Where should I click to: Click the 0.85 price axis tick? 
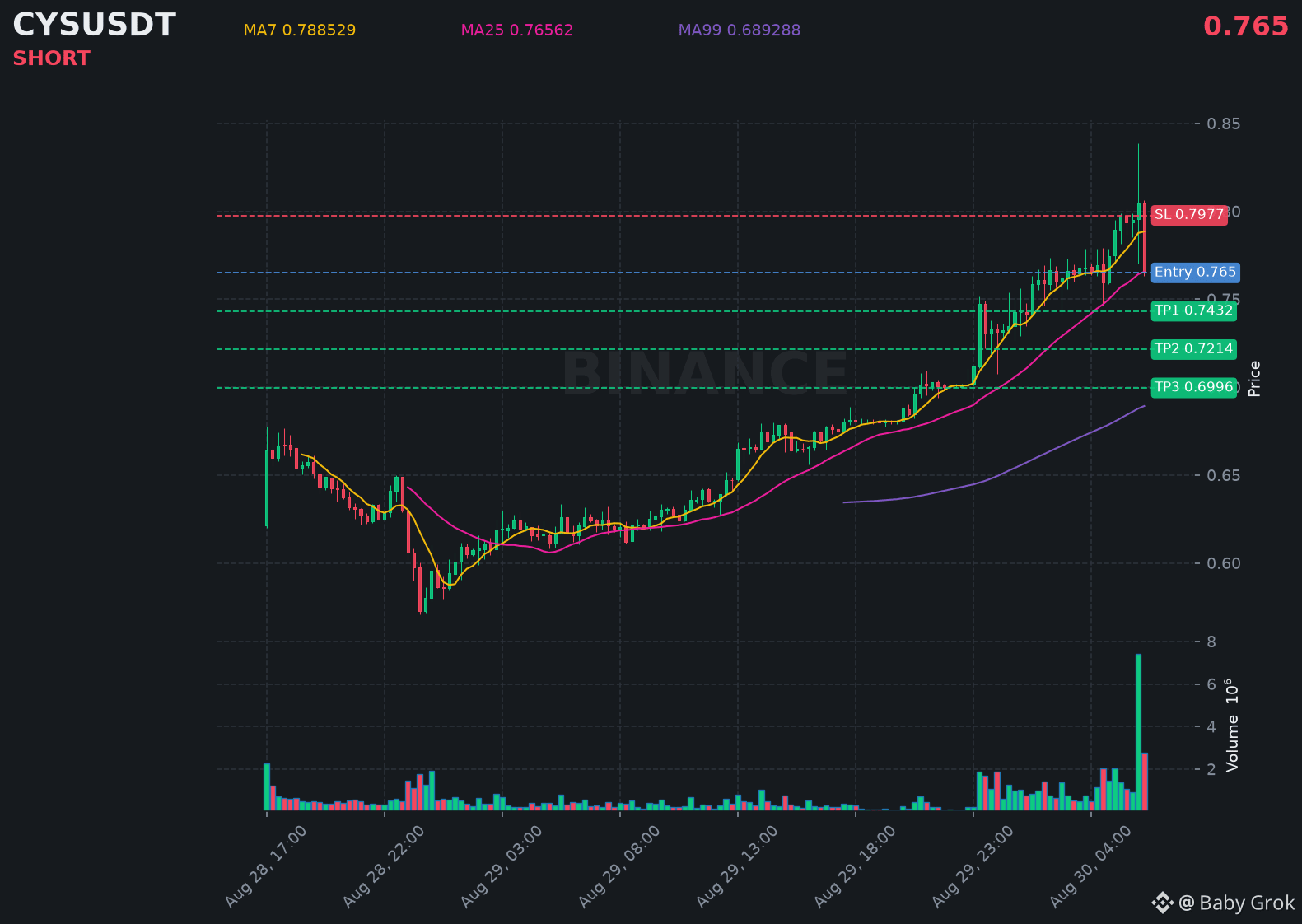coord(1223,124)
